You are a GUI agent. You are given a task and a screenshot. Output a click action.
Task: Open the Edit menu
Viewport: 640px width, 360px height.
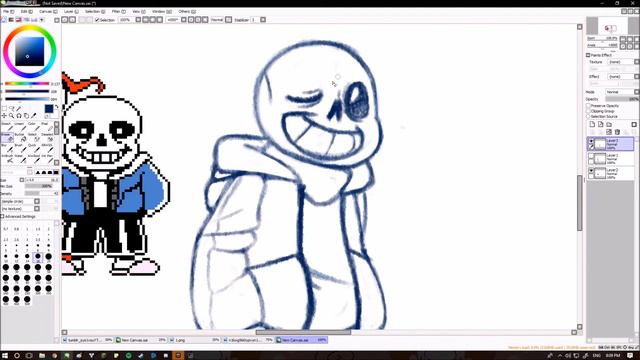[27, 11]
